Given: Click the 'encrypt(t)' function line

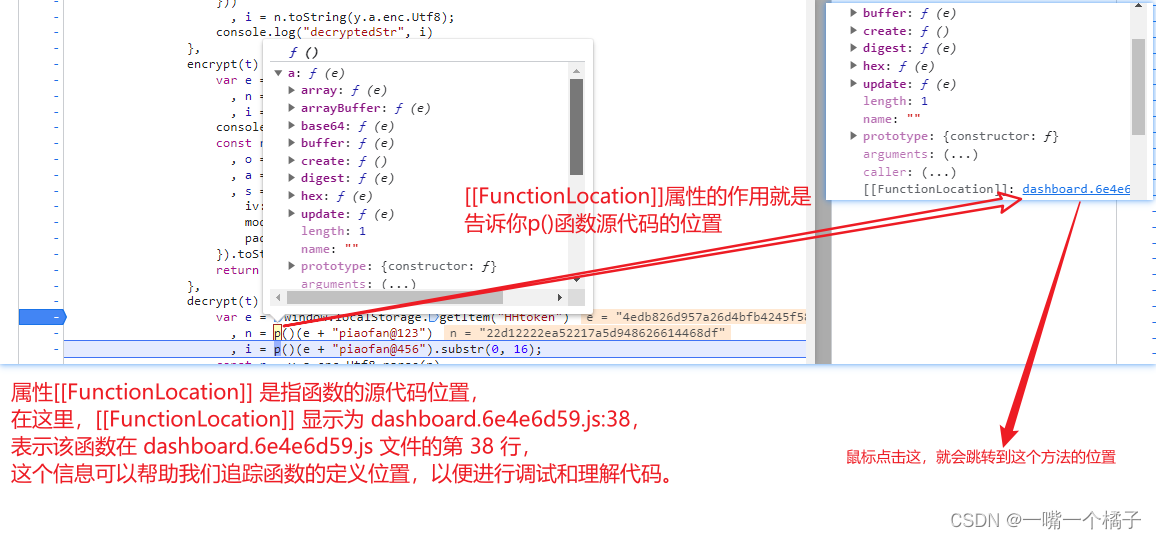Looking at the screenshot, I should pos(223,63).
